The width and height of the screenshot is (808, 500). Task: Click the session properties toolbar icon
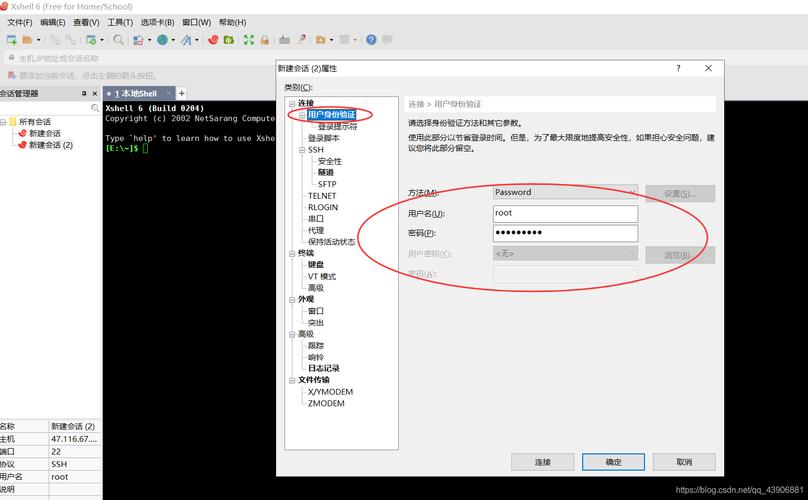[x=91, y=40]
